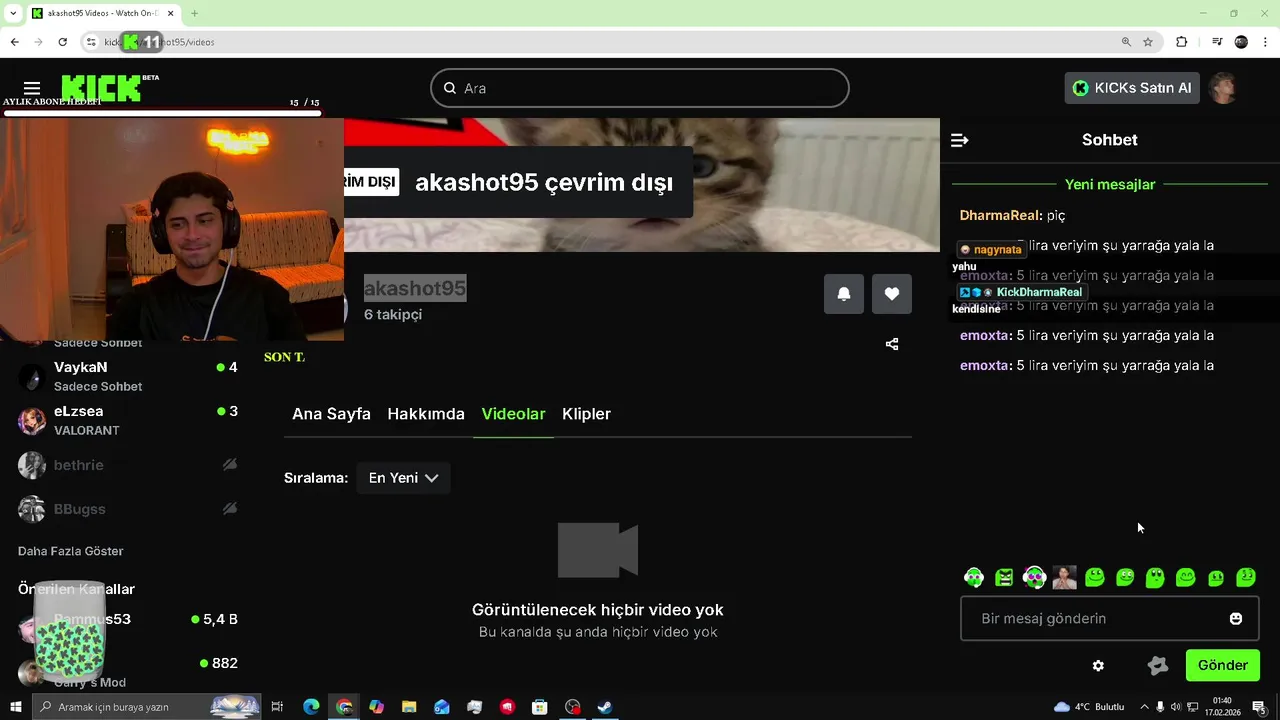Open the Windows Start menu
Viewport: 1280px width, 720px height.
pyautogui.click(x=15, y=707)
